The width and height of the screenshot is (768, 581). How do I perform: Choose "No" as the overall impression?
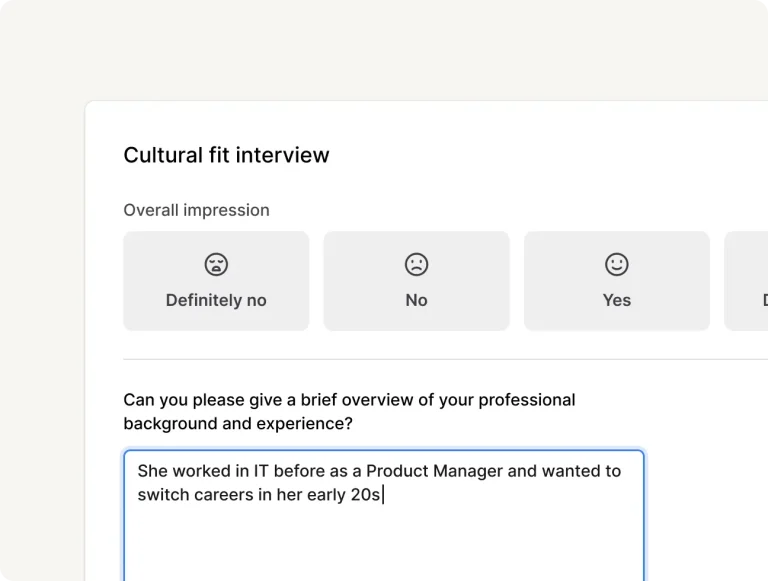point(416,281)
